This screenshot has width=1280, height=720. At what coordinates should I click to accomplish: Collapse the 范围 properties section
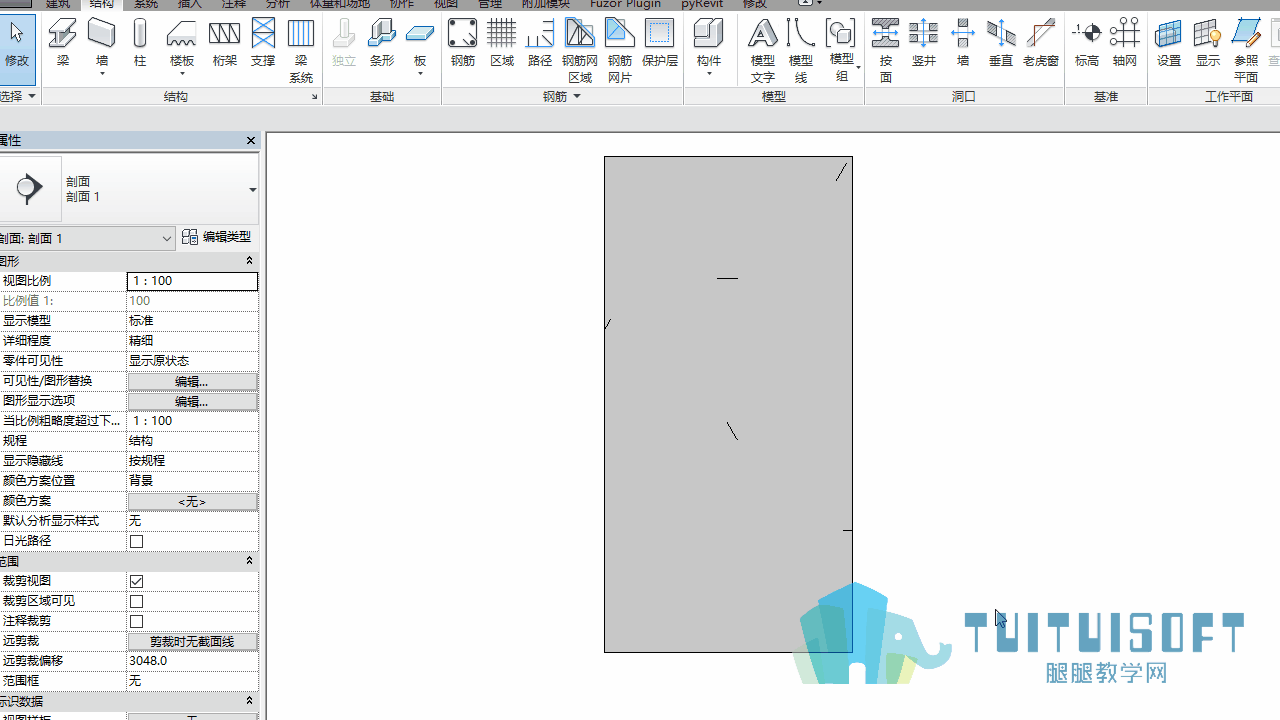tap(250, 561)
